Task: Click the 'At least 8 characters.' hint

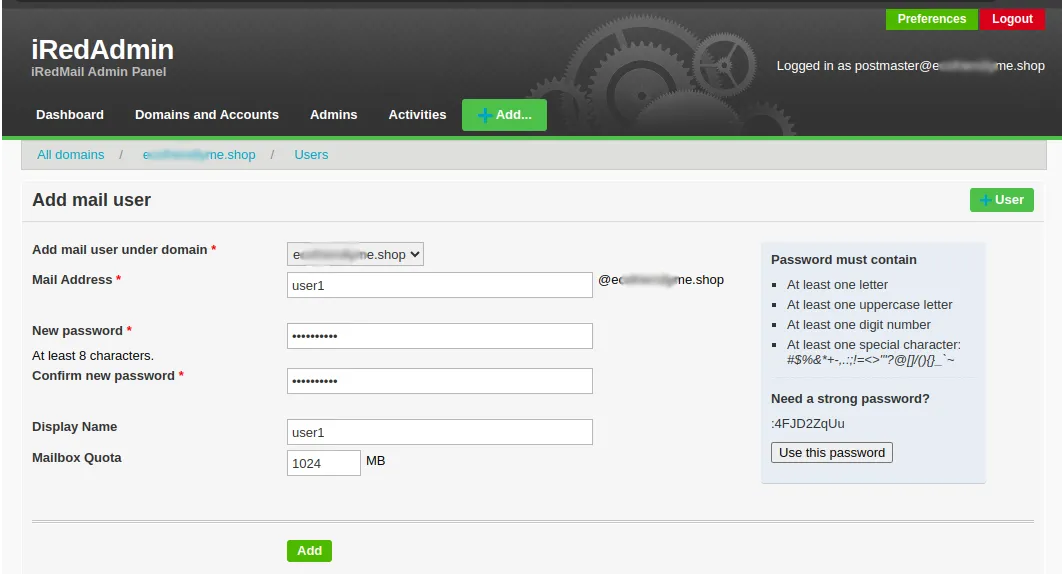Action: pos(93,356)
